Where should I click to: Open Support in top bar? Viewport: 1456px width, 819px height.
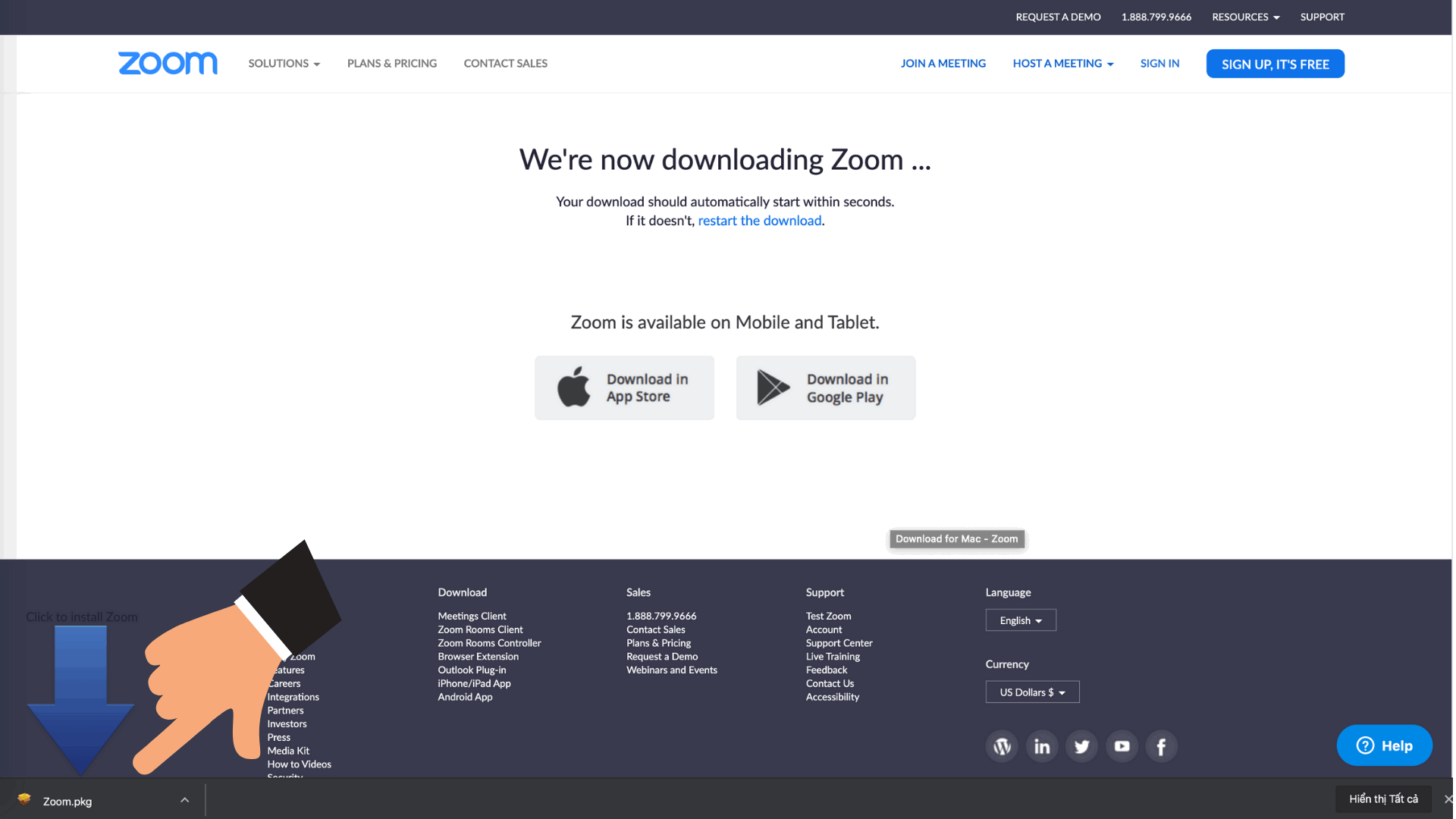[1323, 17]
